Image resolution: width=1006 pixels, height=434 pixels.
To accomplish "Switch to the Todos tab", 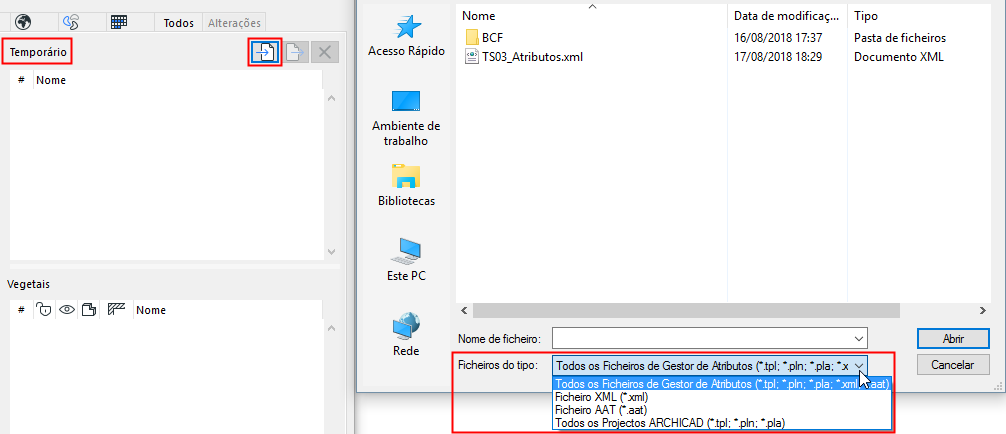I will tap(179, 22).
